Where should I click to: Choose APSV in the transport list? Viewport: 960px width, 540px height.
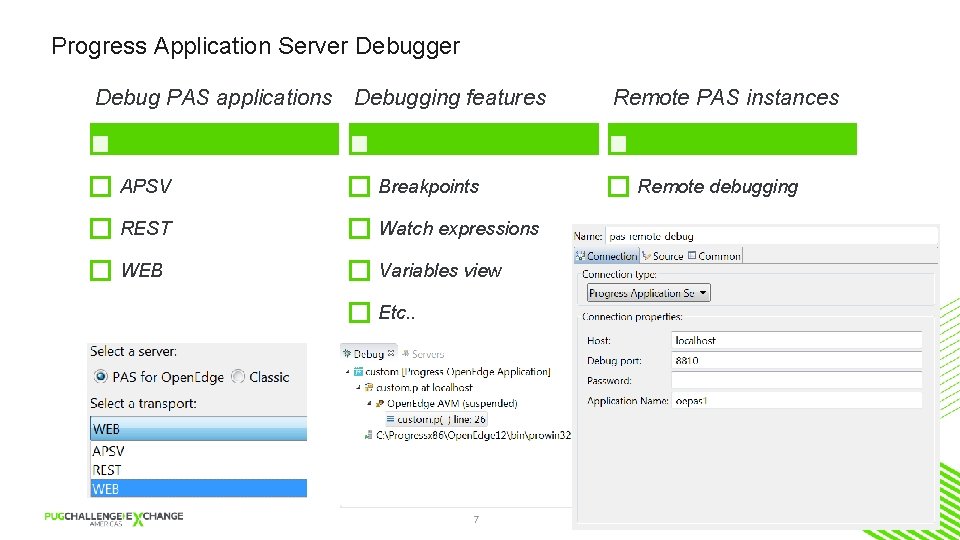pos(198,451)
